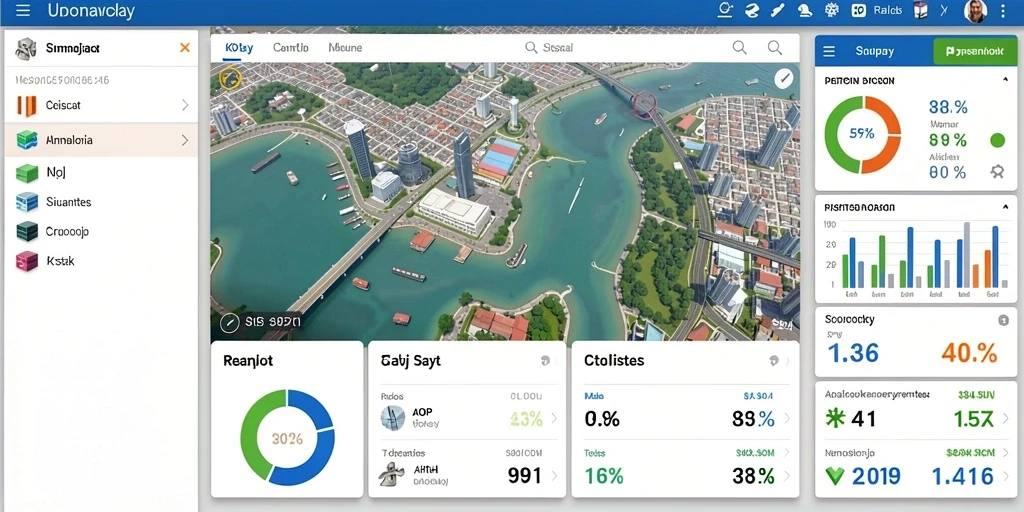Open the 991 row in Galj Sayt

tap(466, 475)
